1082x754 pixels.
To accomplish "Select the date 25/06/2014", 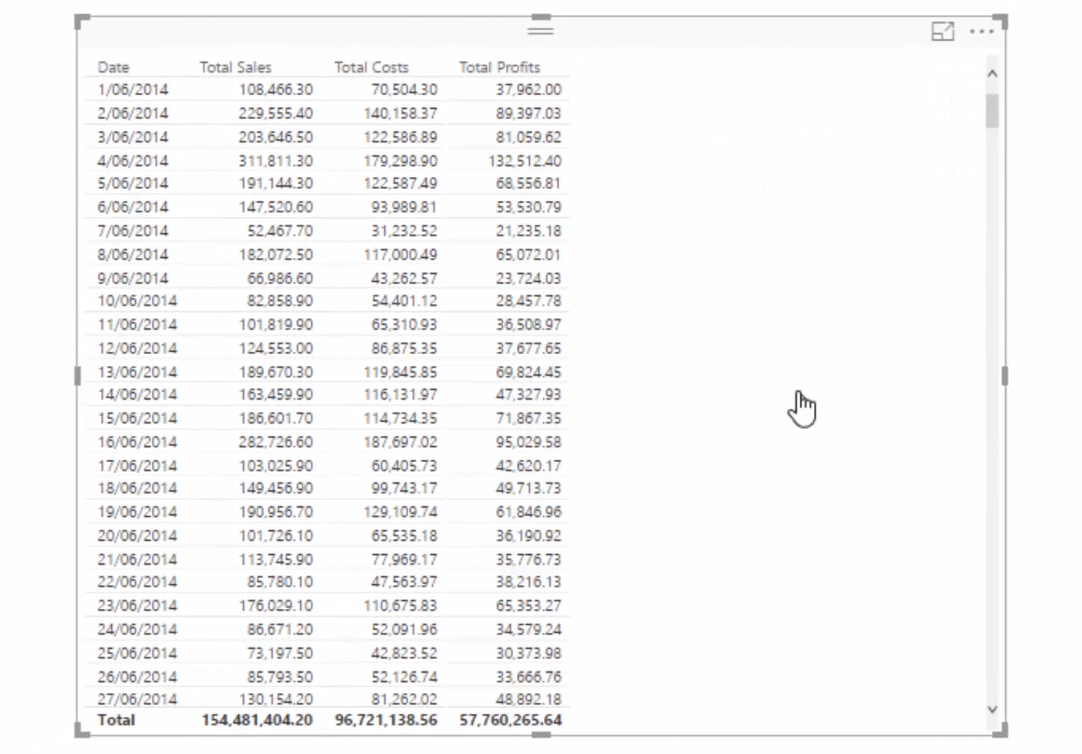I will [x=137, y=653].
